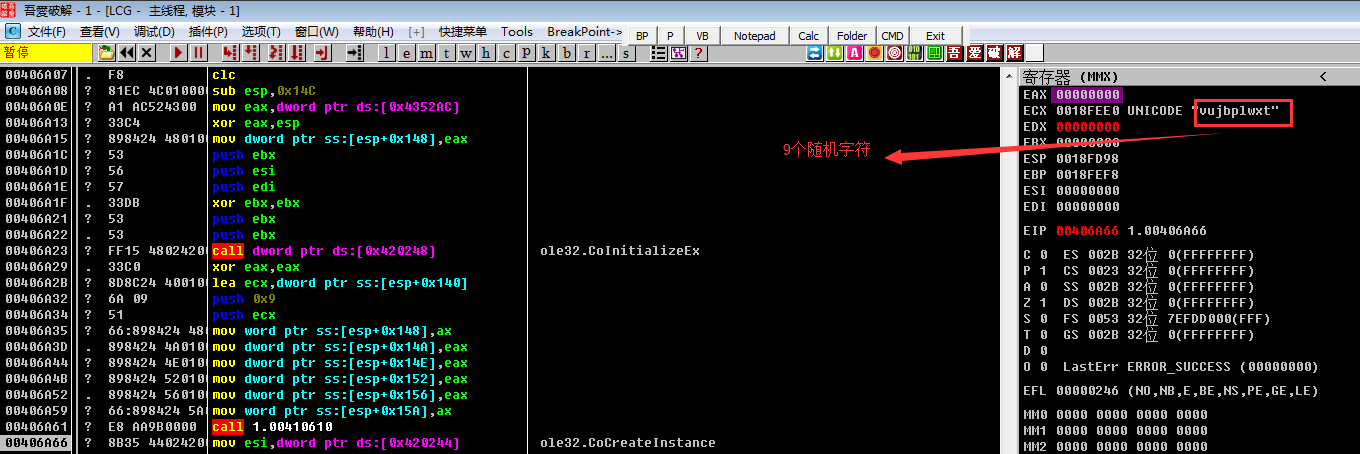Switch to CPU window with the c button

(507, 53)
